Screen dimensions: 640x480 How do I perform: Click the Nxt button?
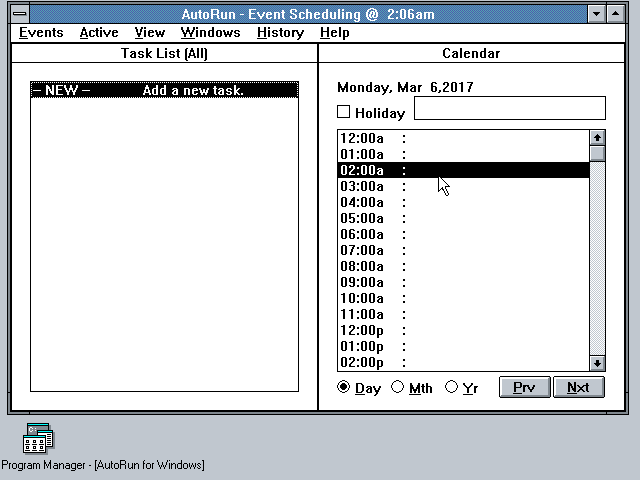coord(578,387)
